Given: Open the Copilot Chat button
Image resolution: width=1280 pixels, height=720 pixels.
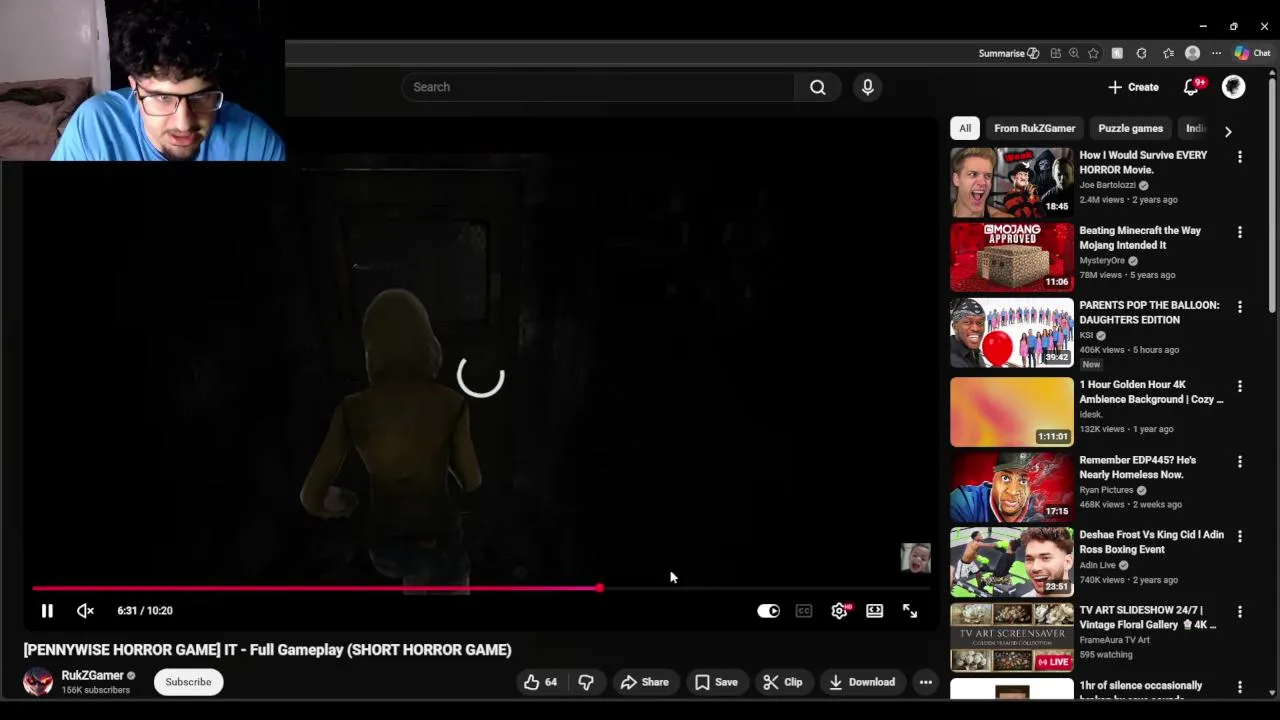Looking at the screenshot, I should click(x=1252, y=54).
